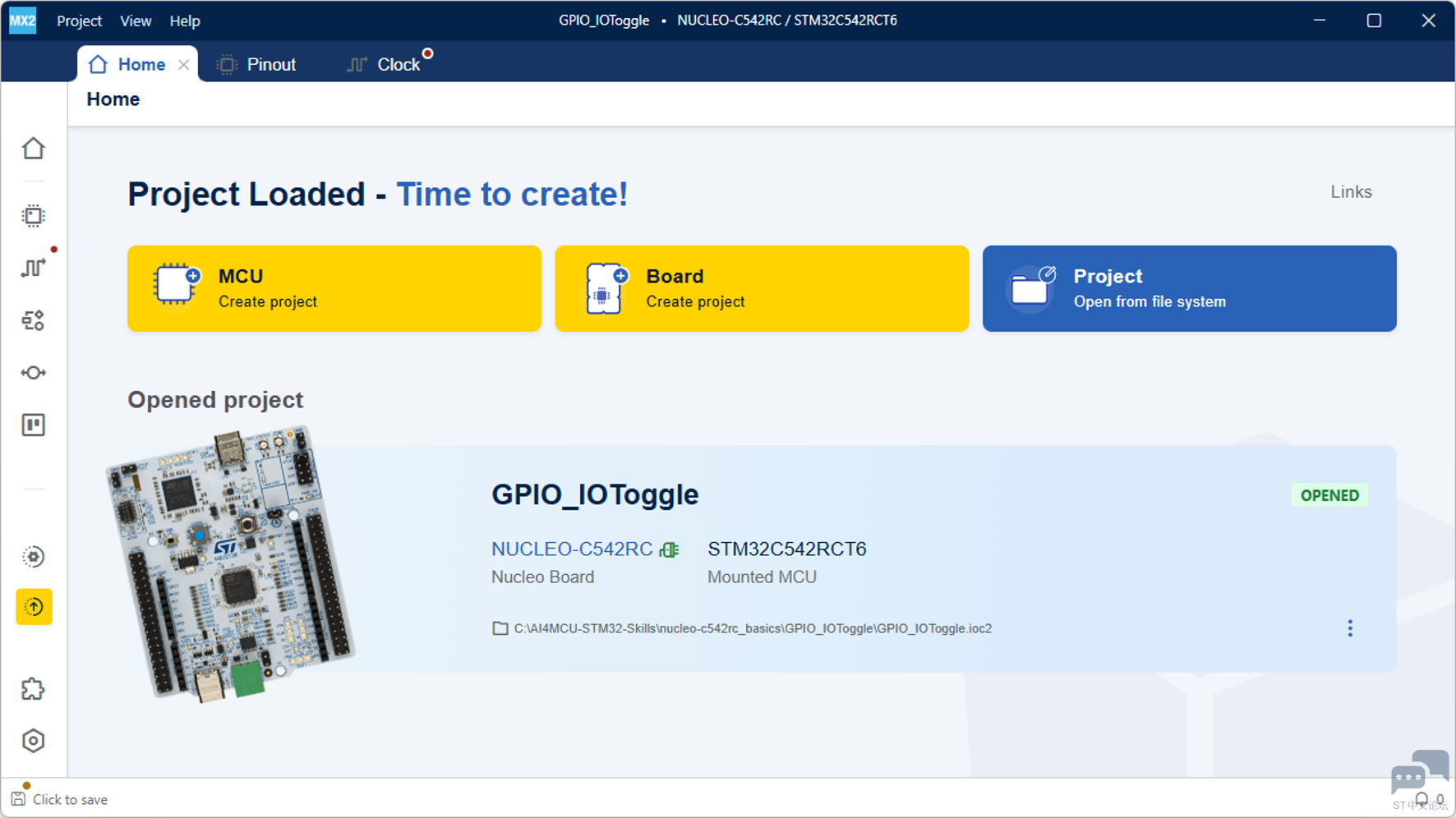Open the hexagon settings icon in the sidebar
The height and width of the screenshot is (818, 1456).
pos(34,741)
